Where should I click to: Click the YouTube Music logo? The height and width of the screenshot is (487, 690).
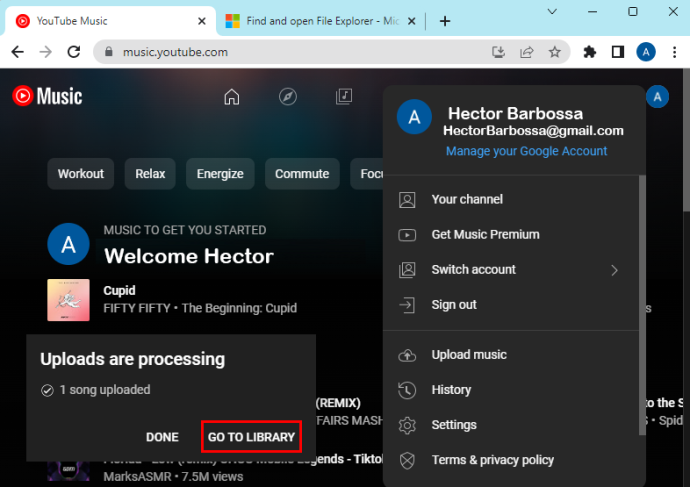point(48,96)
